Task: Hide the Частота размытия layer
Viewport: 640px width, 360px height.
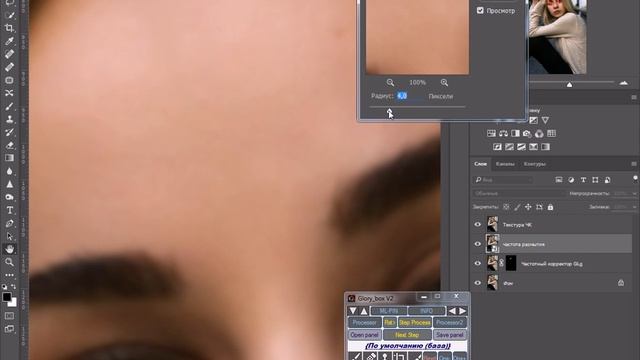Action: click(x=478, y=244)
